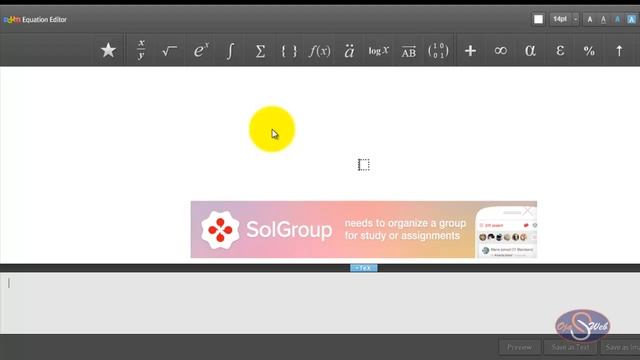
Task: Click into the TeX input text area
Action: coord(320,303)
